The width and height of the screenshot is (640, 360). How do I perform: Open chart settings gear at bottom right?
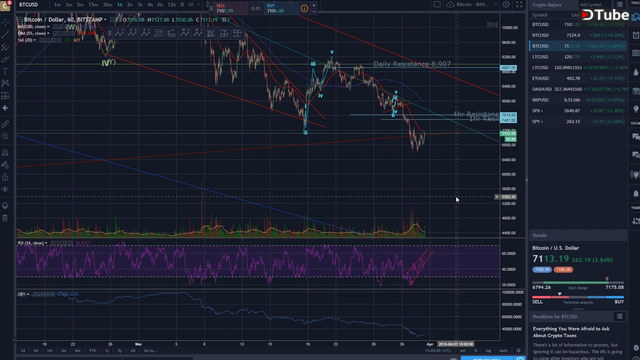(x=518, y=351)
